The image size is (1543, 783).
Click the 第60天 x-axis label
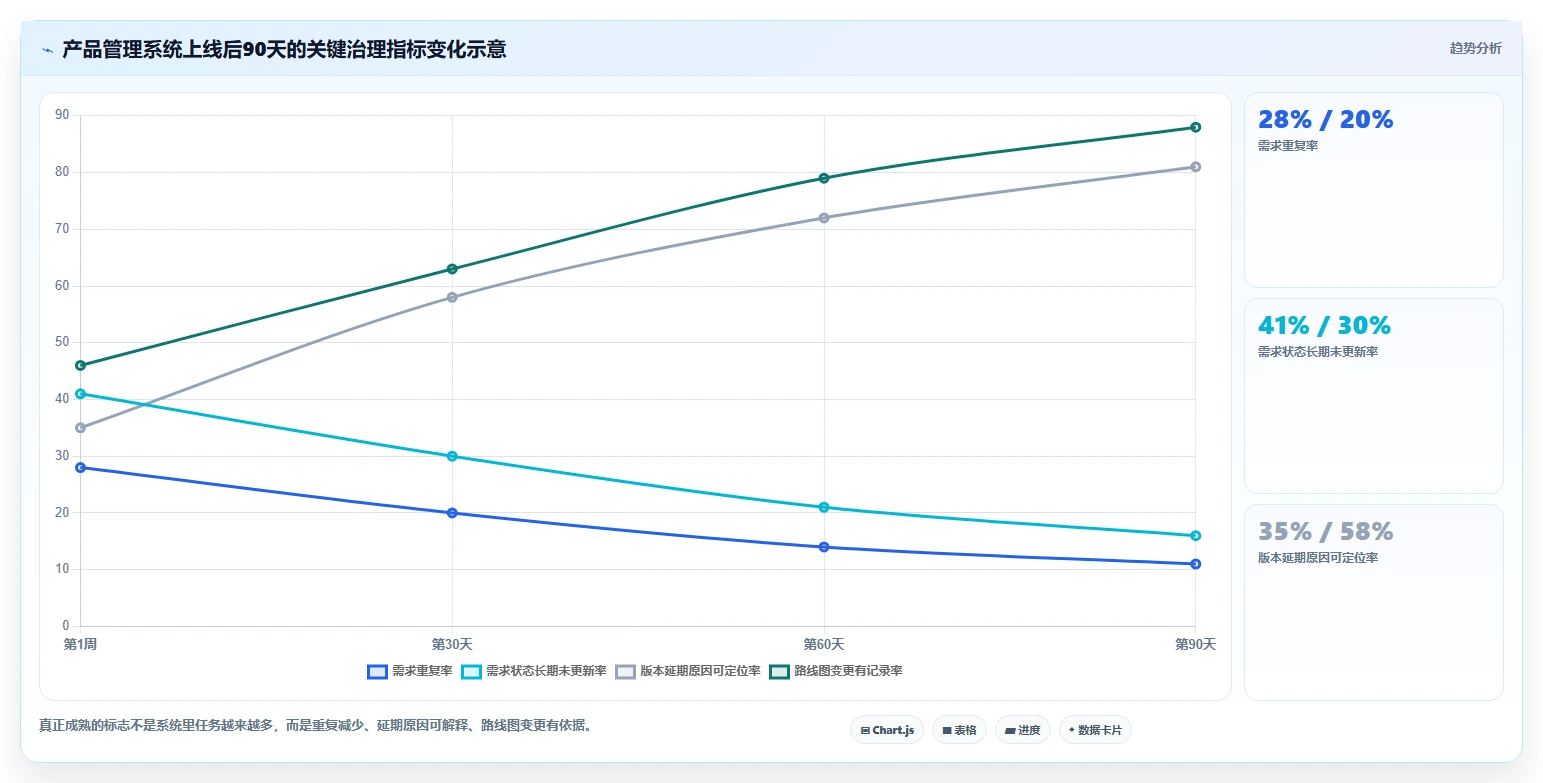coord(824,644)
